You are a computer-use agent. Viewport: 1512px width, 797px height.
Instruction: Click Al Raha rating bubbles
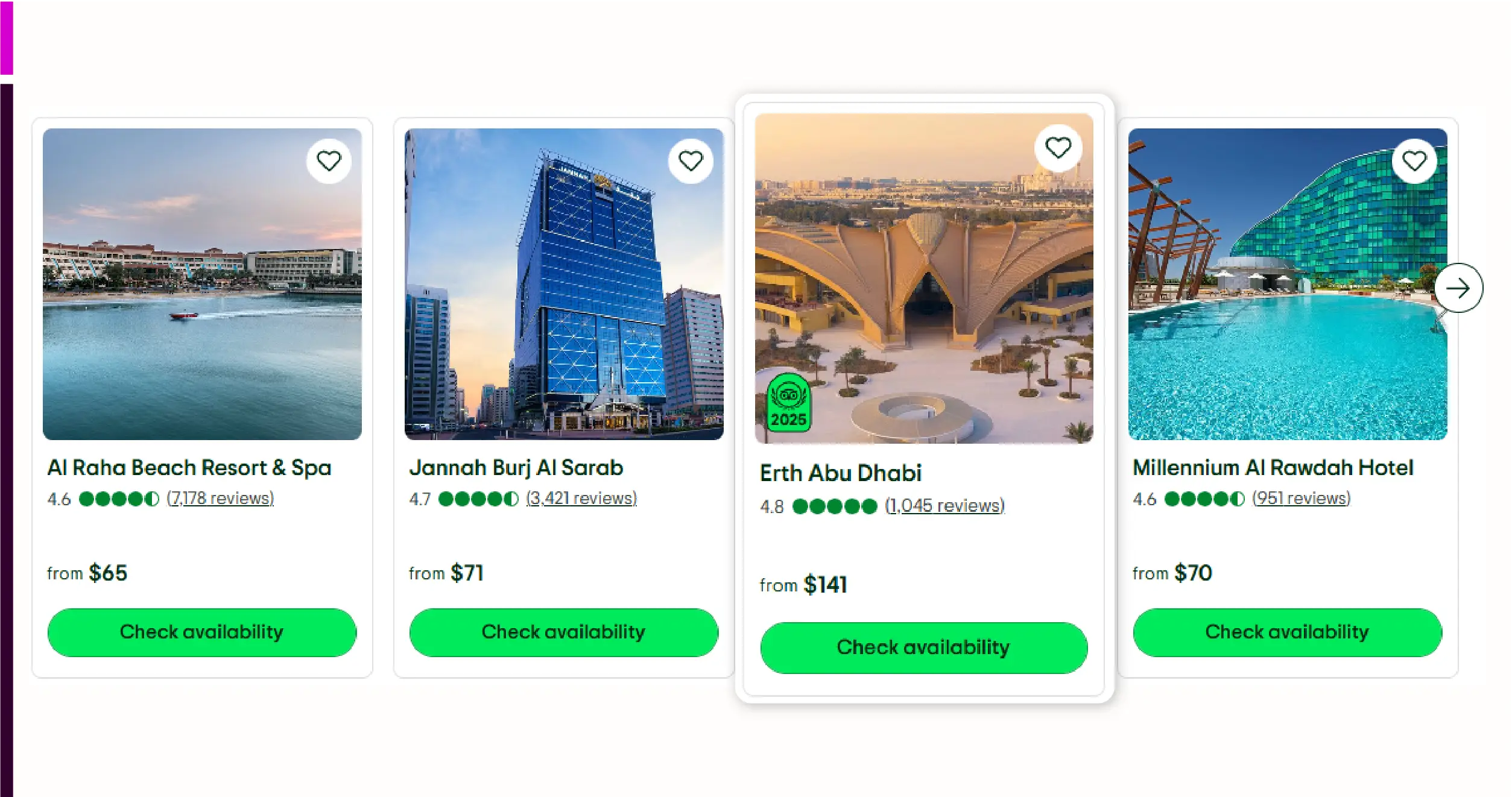tap(119, 499)
